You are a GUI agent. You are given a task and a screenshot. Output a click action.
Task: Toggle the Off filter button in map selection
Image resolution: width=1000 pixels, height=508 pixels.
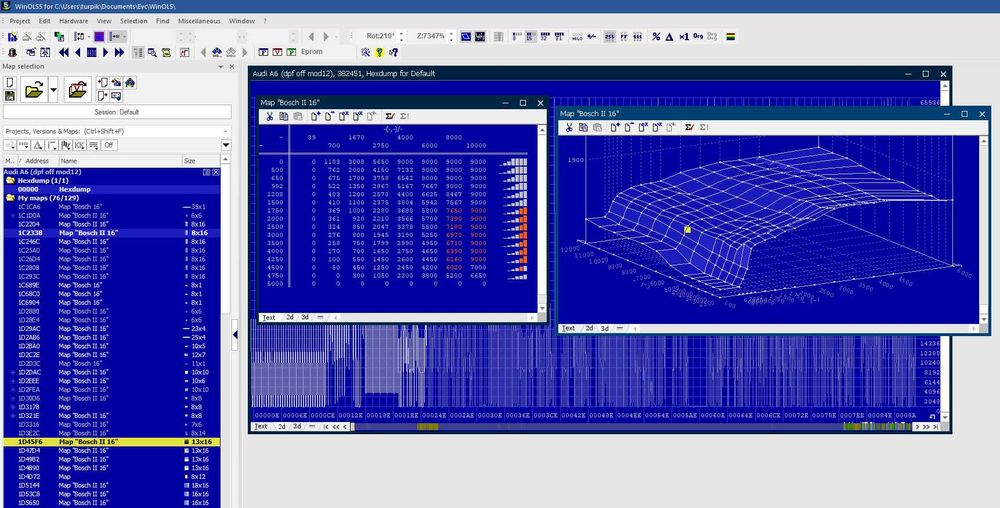[x=108, y=145]
